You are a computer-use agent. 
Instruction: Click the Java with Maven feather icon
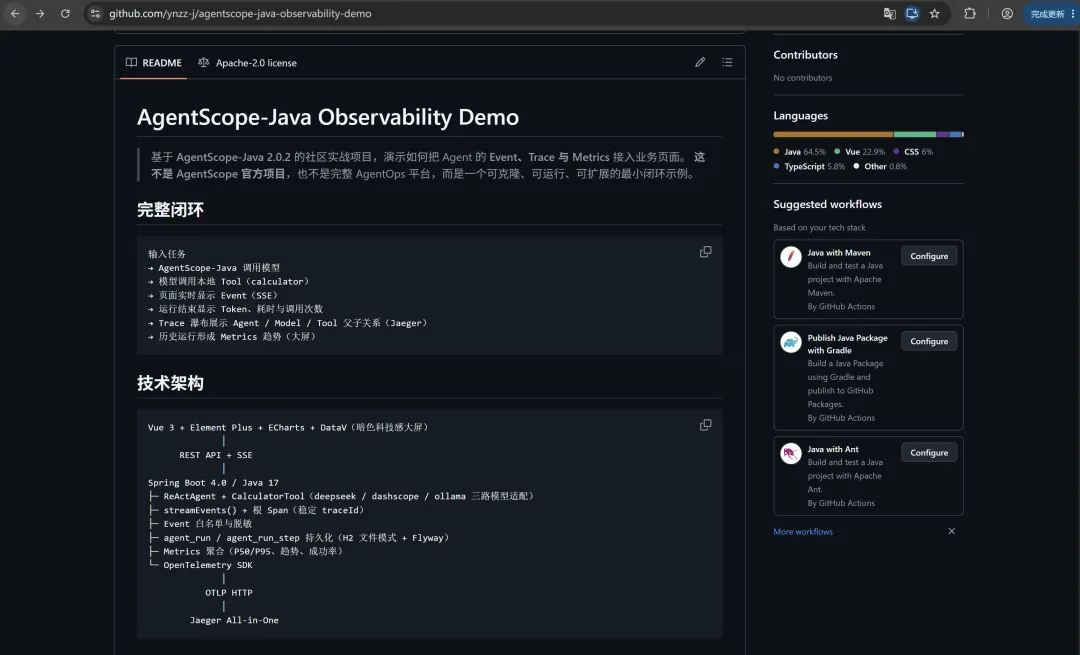click(791, 257)
